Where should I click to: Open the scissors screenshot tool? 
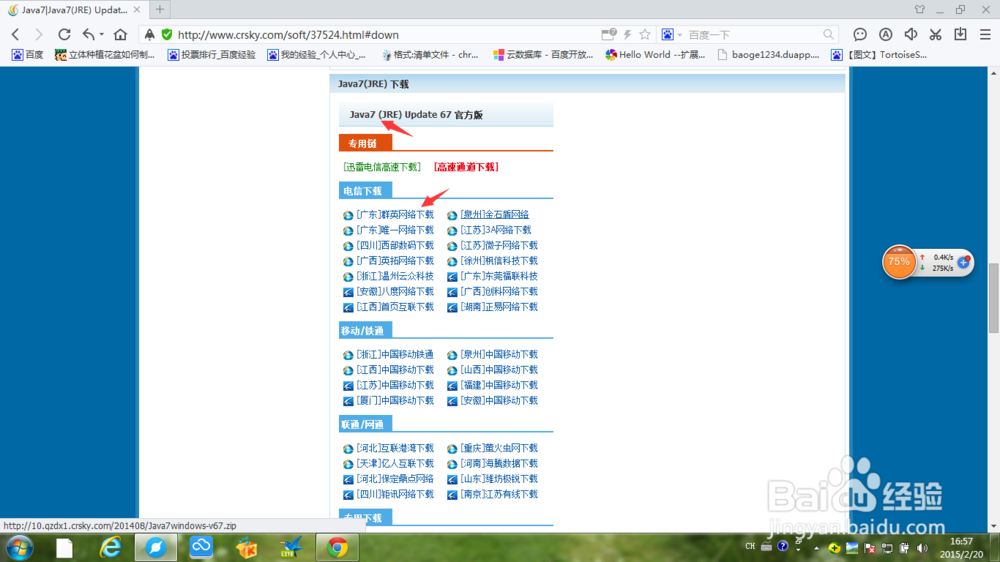(936, 34)
